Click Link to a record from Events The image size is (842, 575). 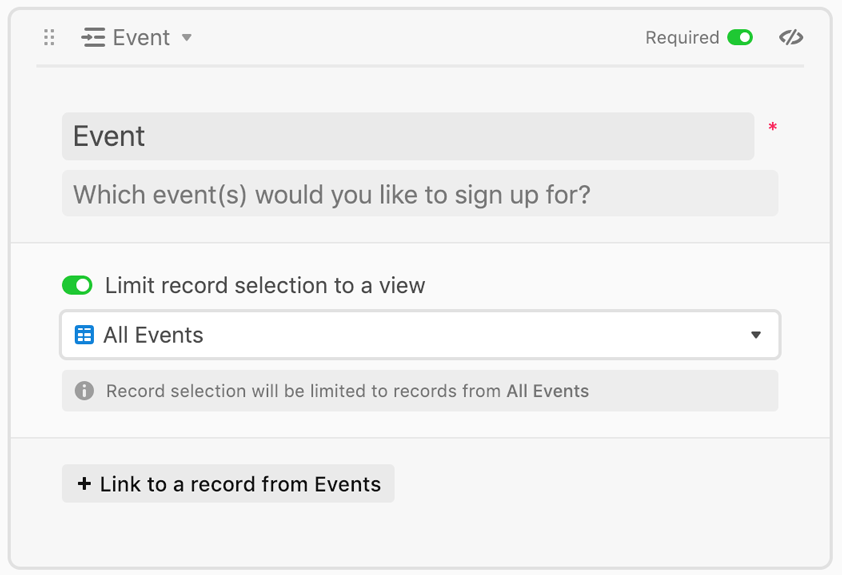[x=228, y=484]
